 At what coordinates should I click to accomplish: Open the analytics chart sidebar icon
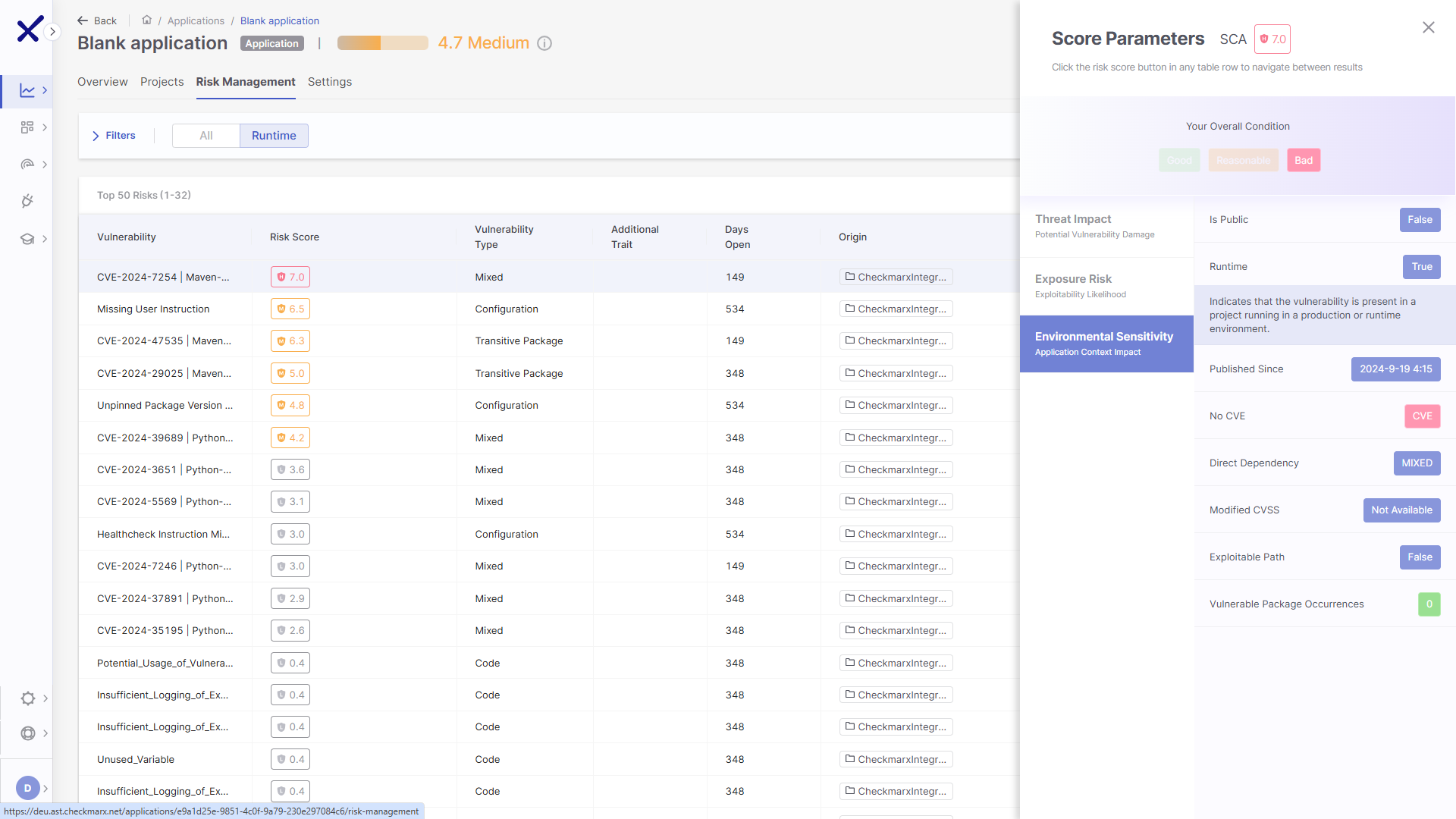click(27, 90)
